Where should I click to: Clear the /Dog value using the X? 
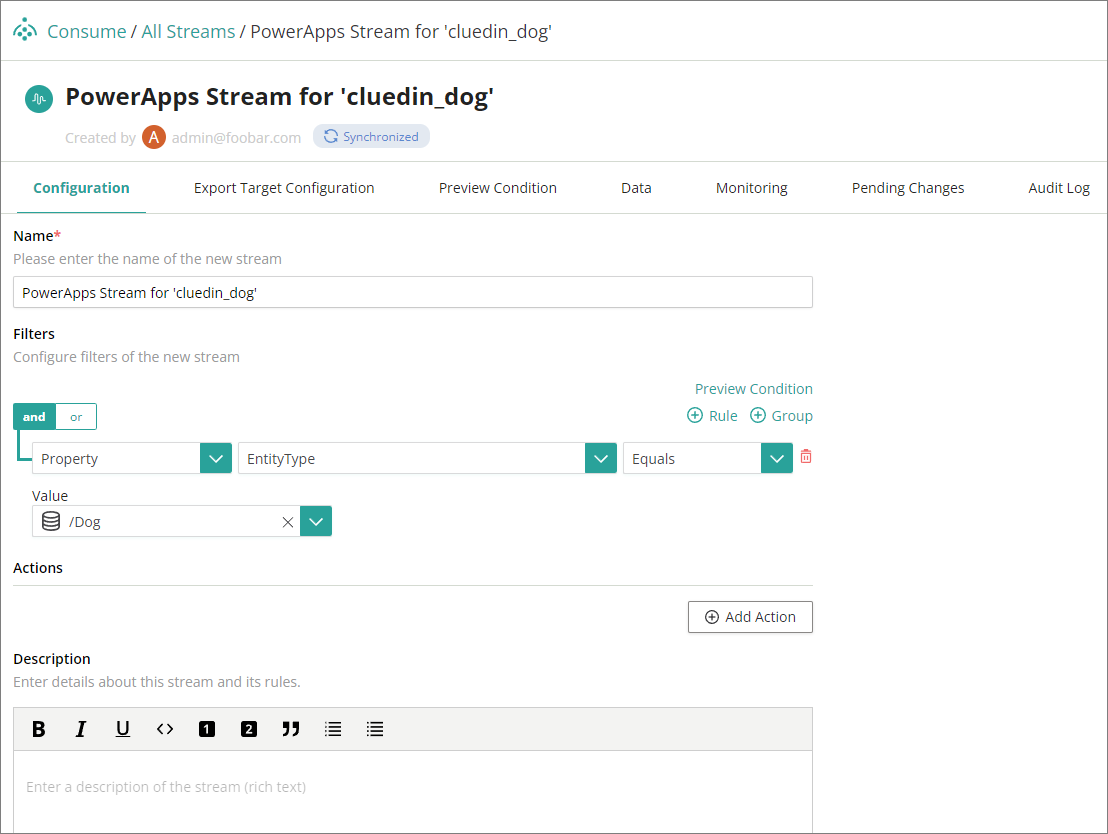click(x=288, y=521)
